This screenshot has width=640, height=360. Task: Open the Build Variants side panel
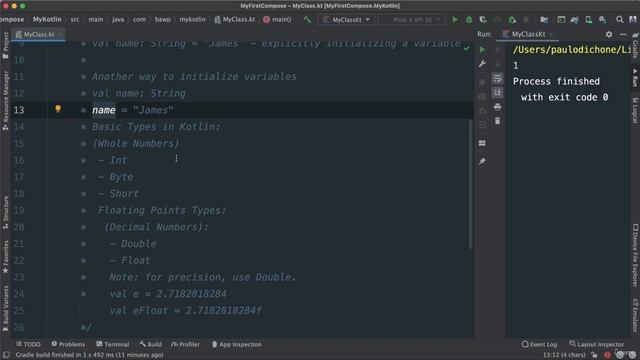pos(5,308)
